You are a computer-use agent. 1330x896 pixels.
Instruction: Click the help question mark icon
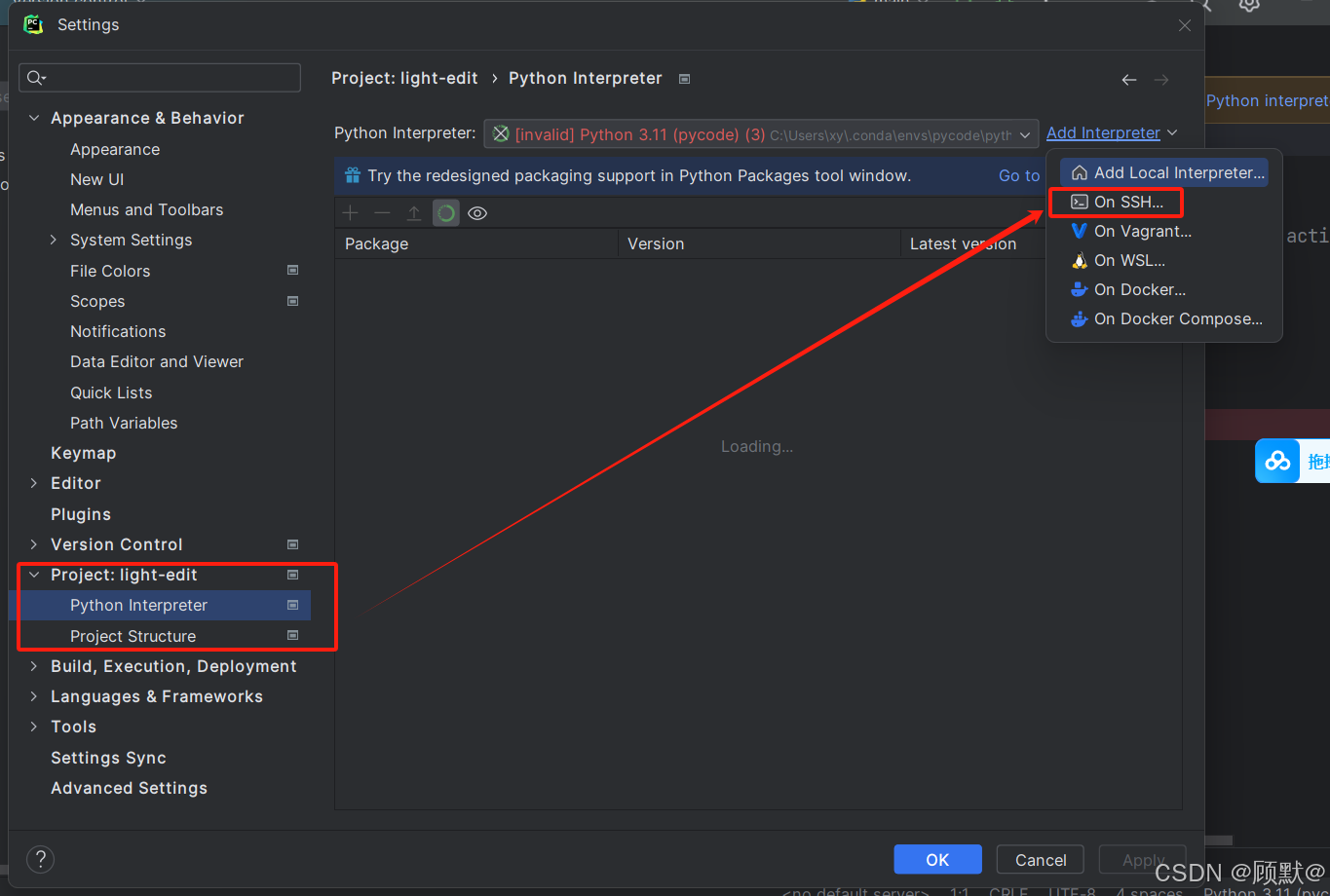point(40,859)
